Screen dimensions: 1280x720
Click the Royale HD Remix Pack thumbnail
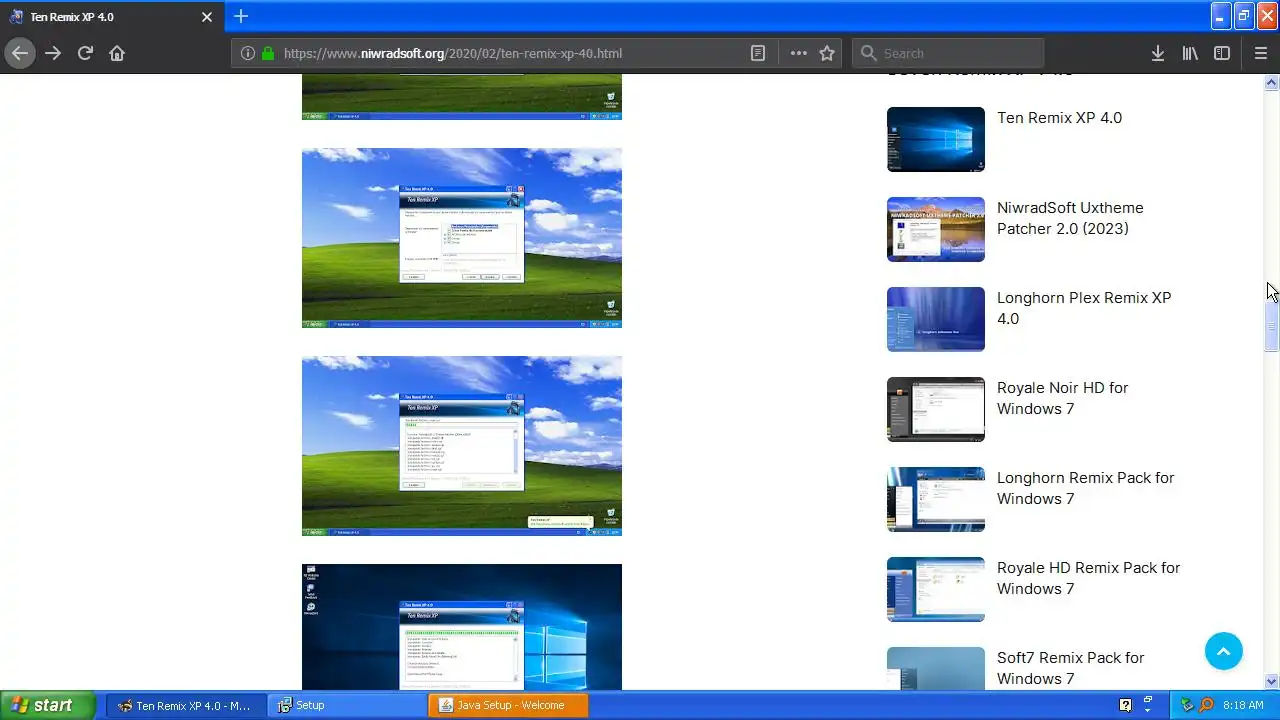tap(936, 589)
